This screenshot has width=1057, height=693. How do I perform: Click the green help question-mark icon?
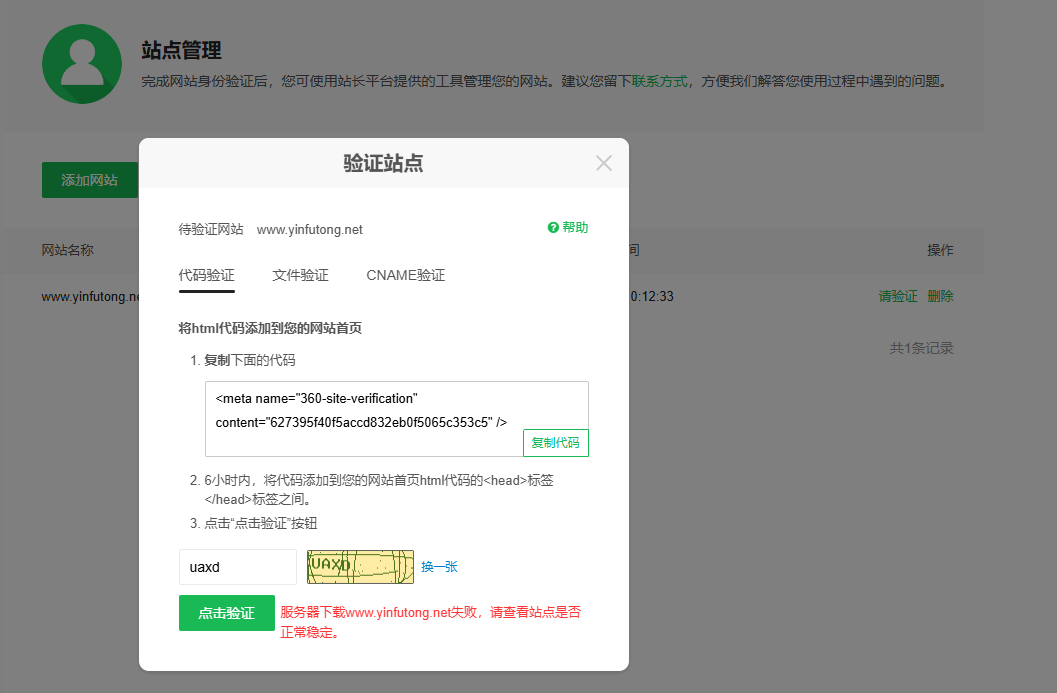tap(553, 228)
